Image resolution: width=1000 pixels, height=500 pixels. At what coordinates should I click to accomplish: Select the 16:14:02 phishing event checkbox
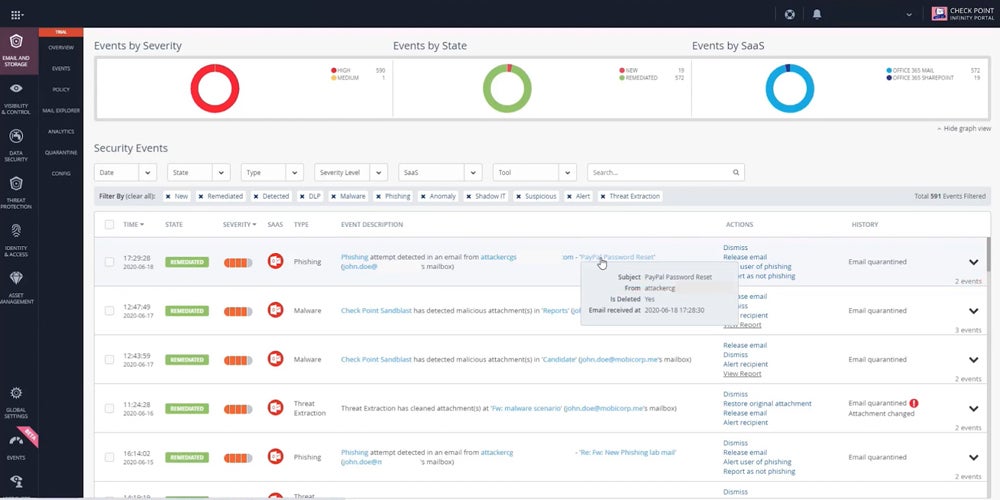point(109,457)
